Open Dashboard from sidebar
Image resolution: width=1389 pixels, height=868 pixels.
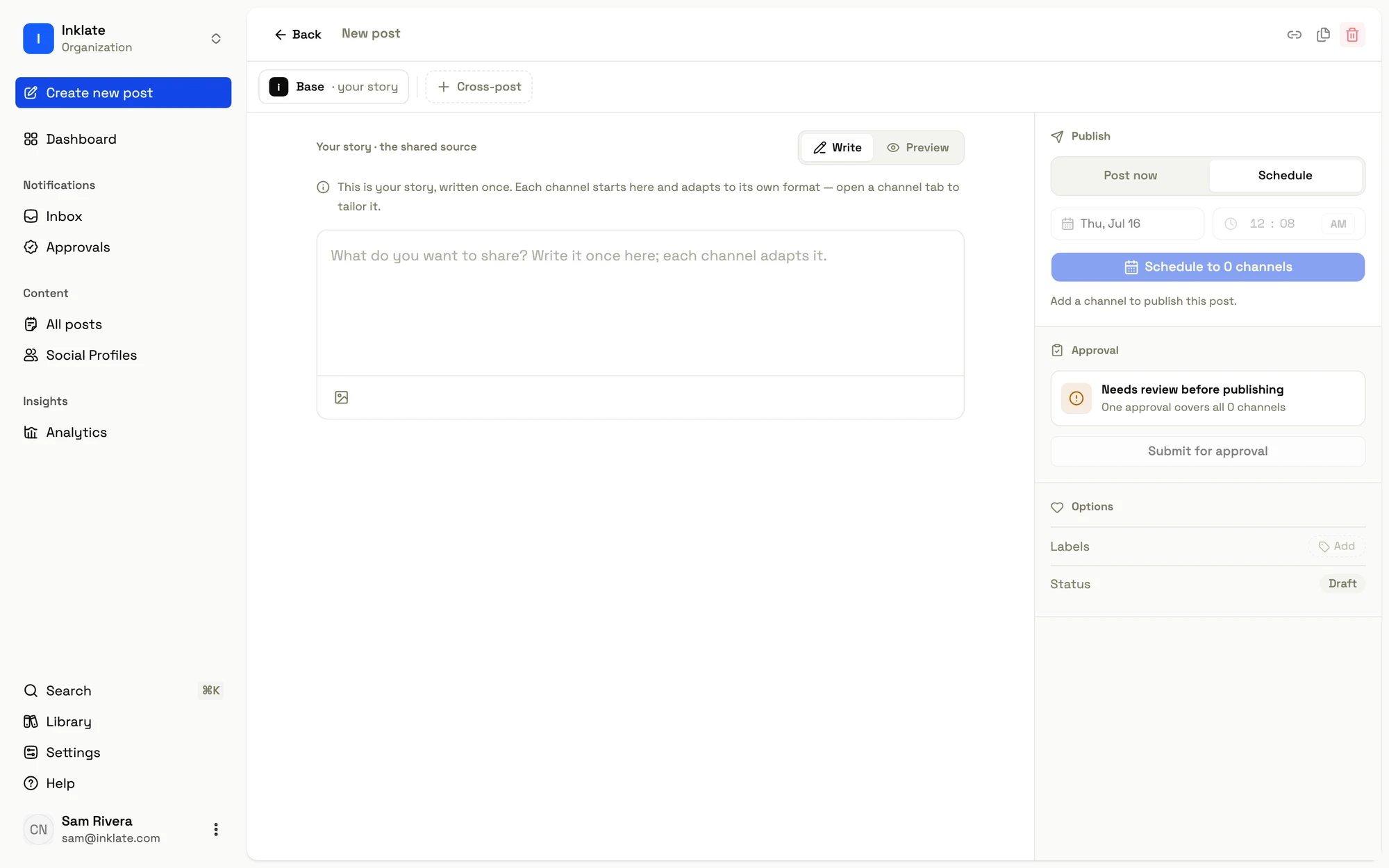[123, 139]
